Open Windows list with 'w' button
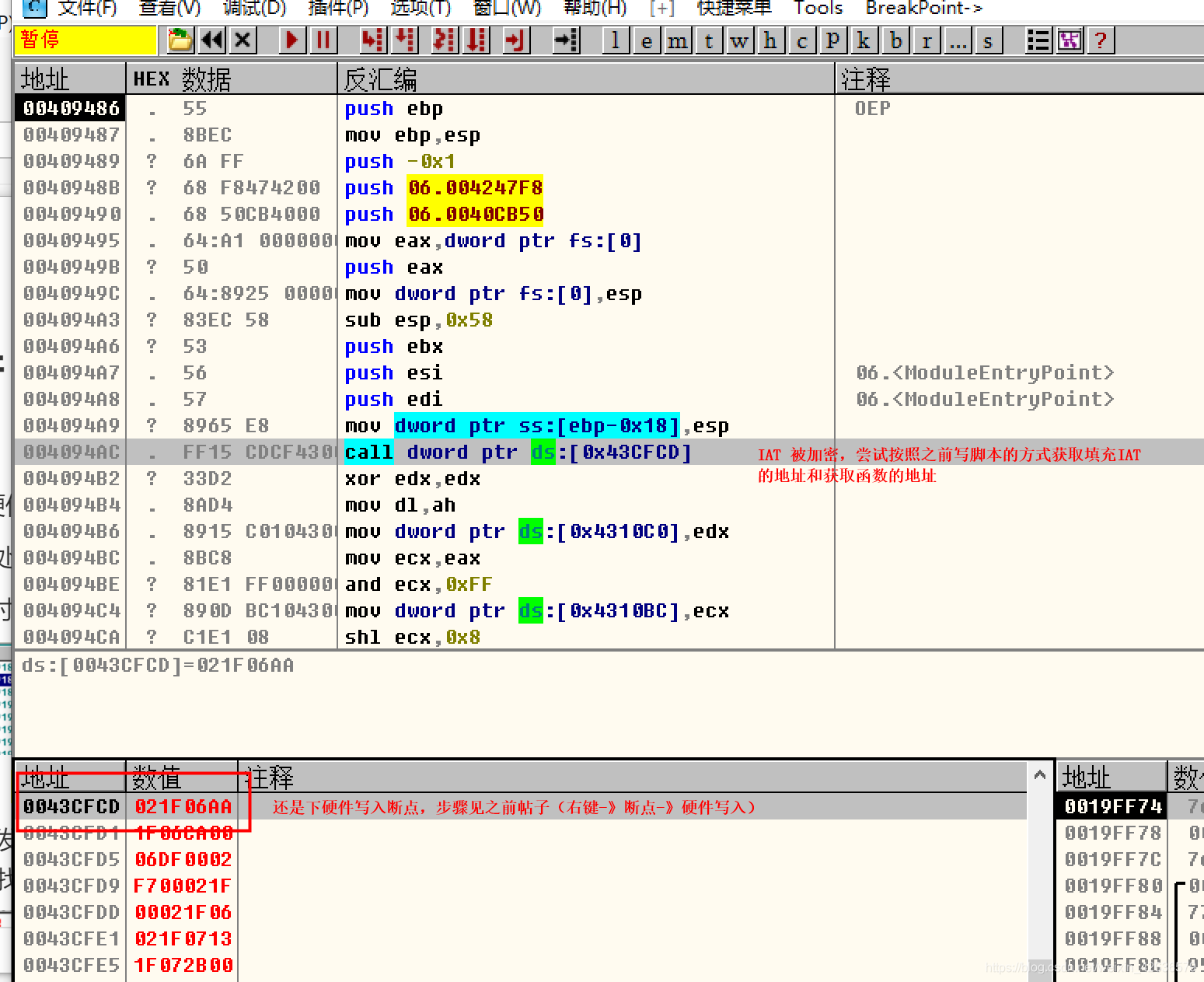The width and height of the screenshot is (1204, 982). coord(740,40)
